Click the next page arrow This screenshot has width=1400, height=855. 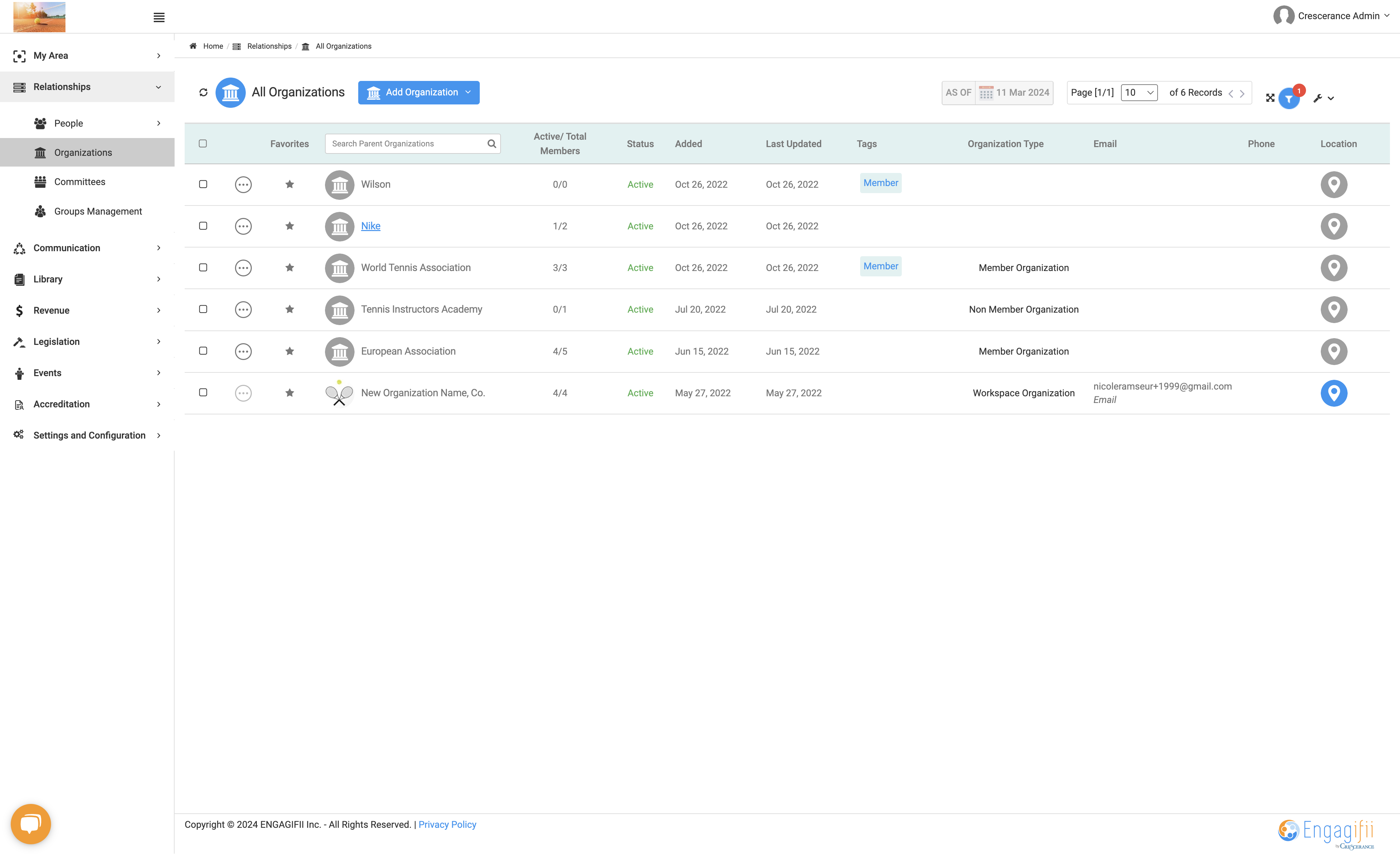tap(1242, 94)
